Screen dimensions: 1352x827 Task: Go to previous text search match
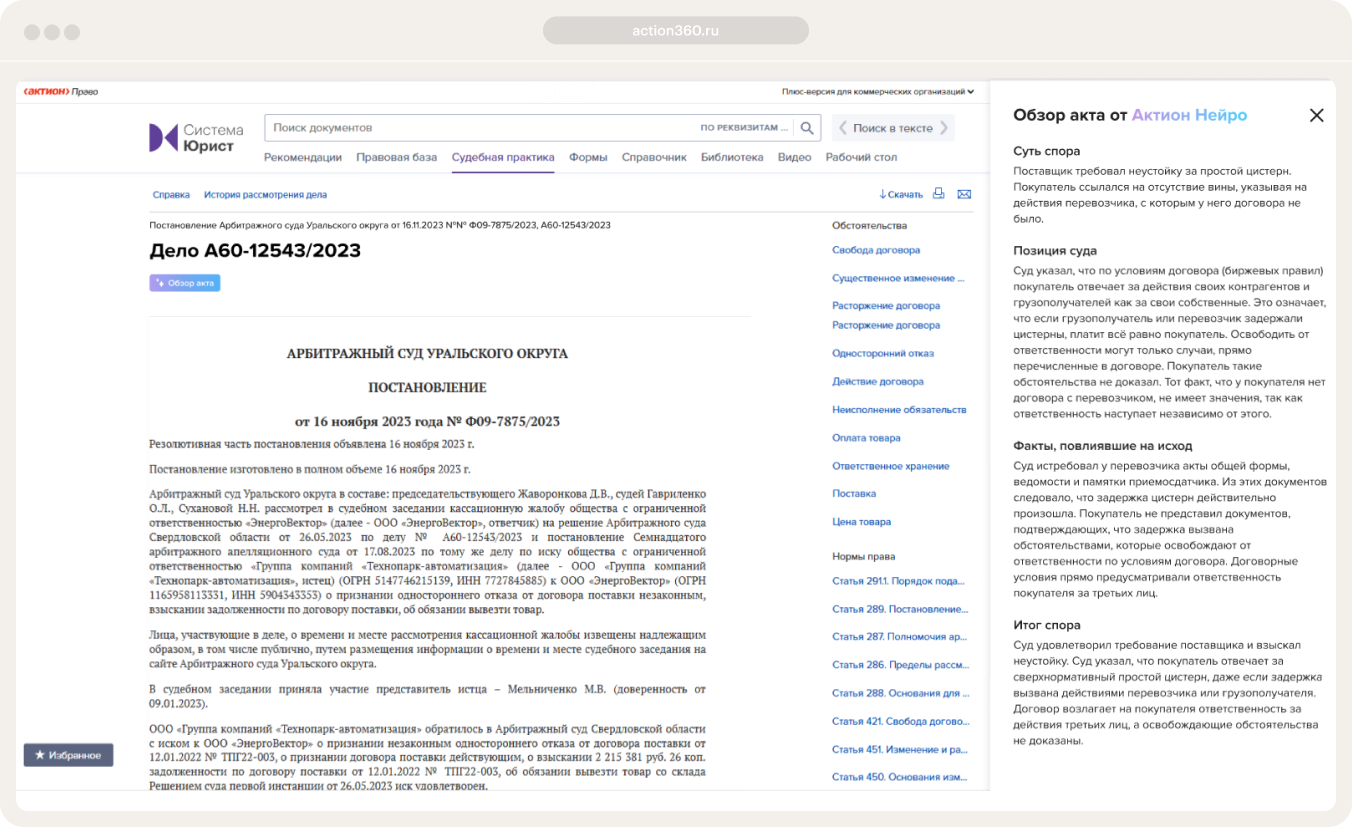point(843,128)
